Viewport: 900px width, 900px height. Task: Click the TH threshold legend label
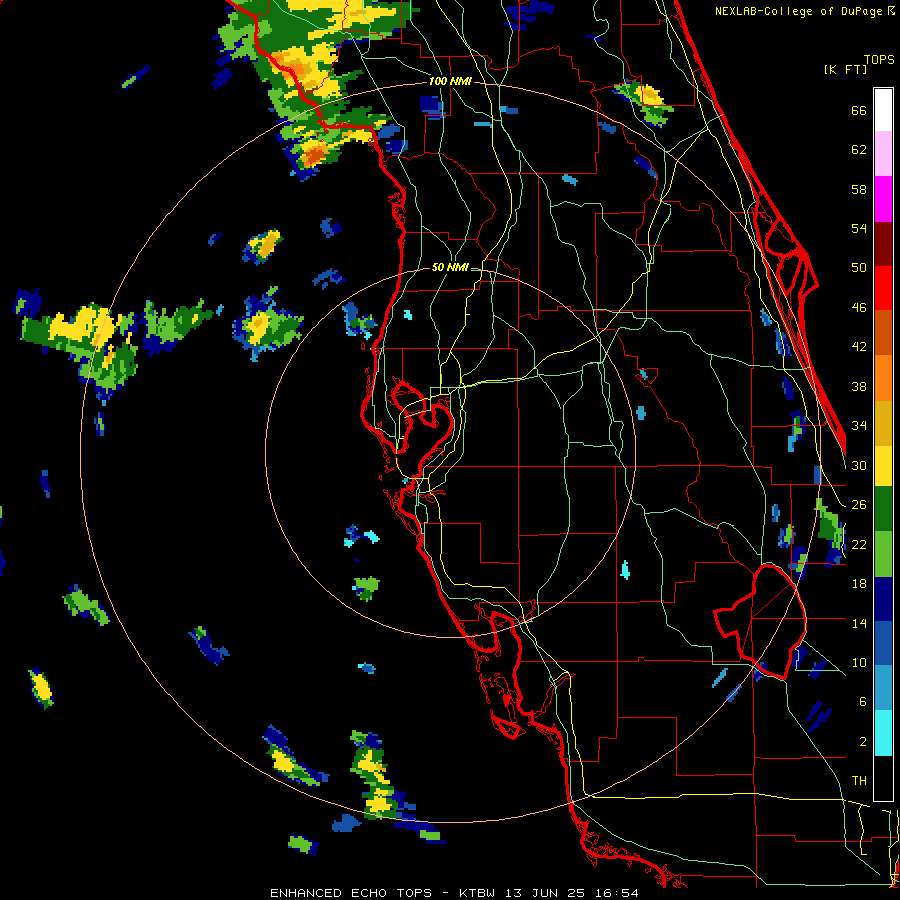coord(859,781)
